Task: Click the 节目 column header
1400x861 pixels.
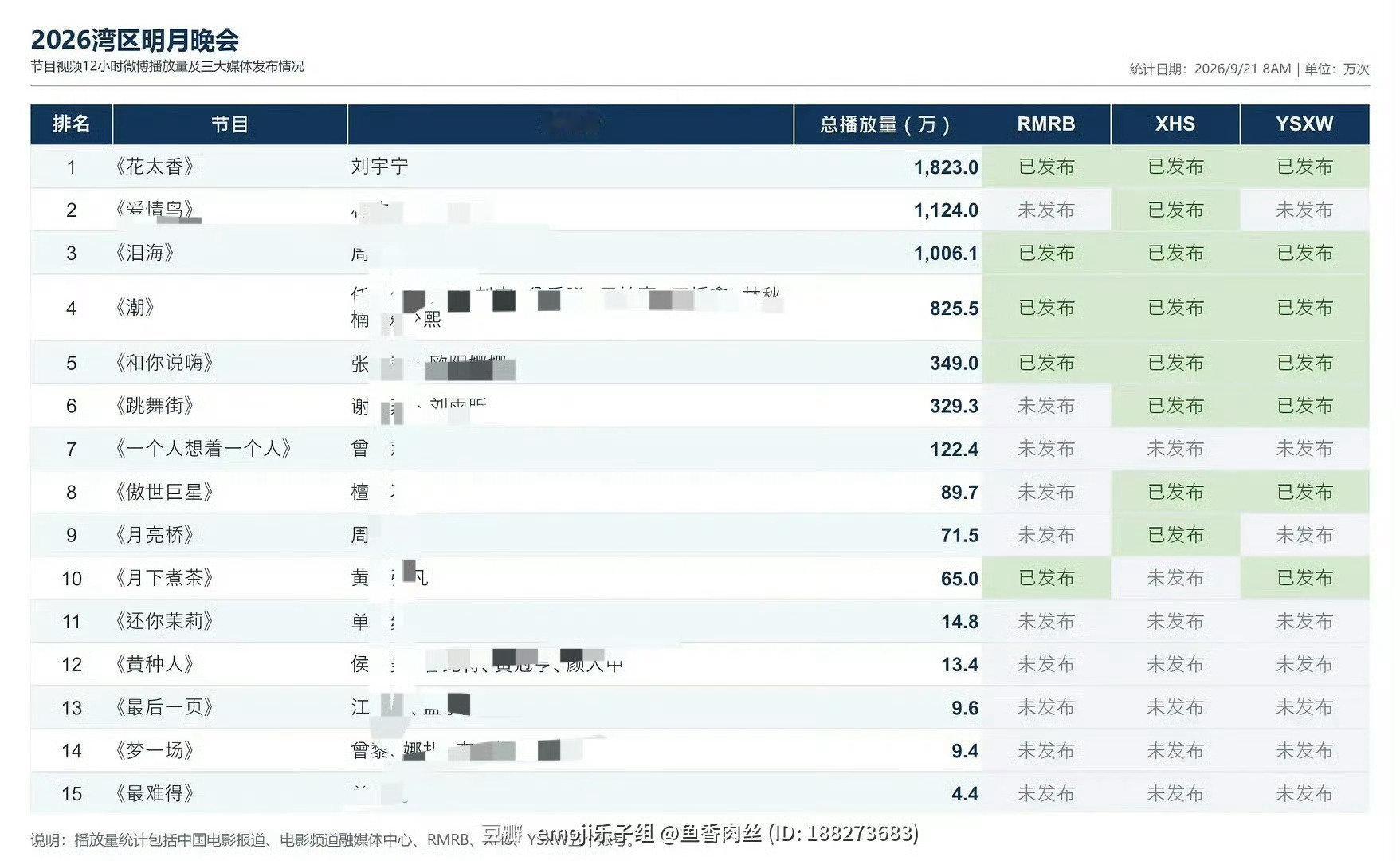Action: (229, 124)
